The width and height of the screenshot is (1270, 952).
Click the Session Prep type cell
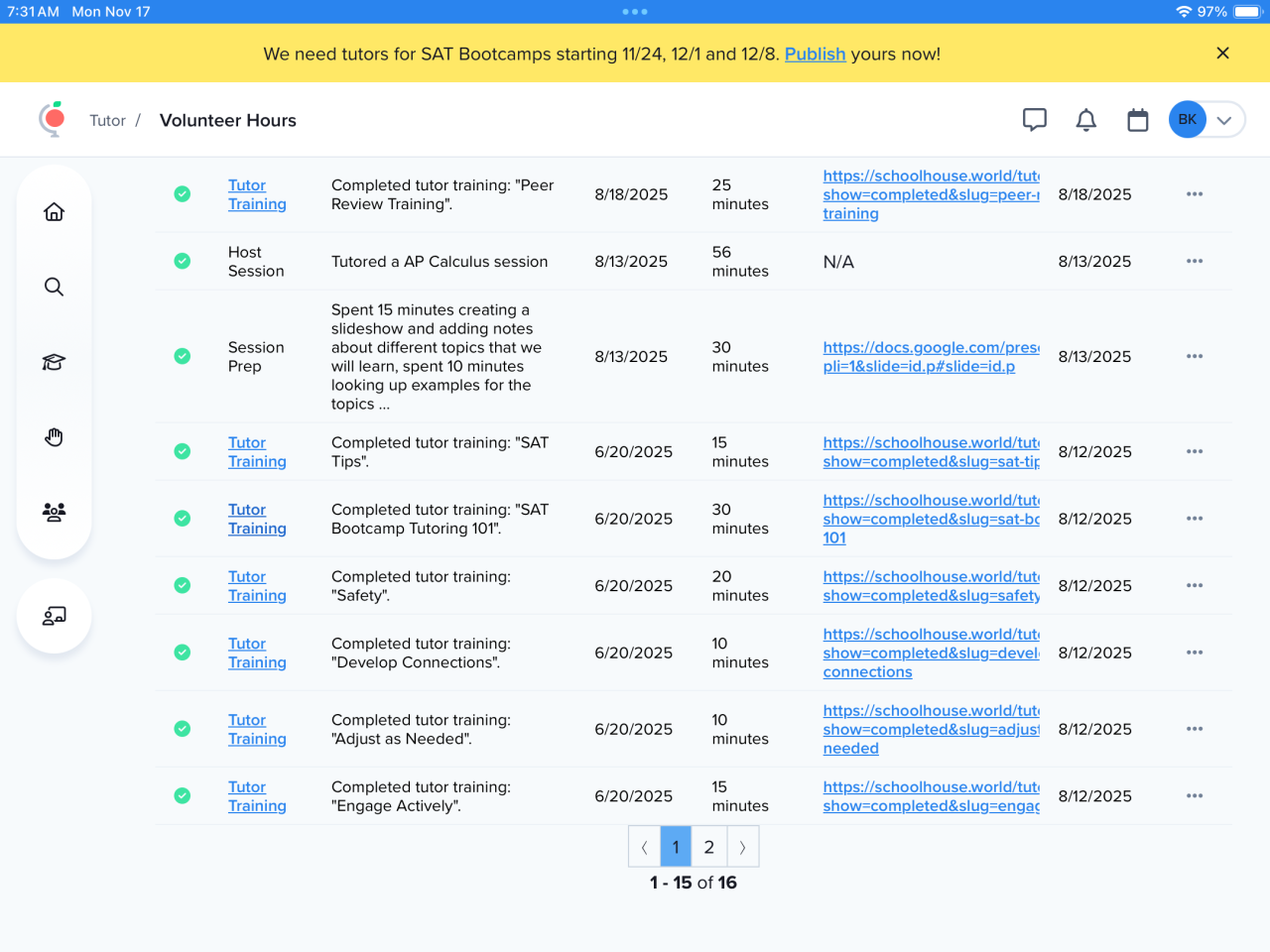coord(256,357)
